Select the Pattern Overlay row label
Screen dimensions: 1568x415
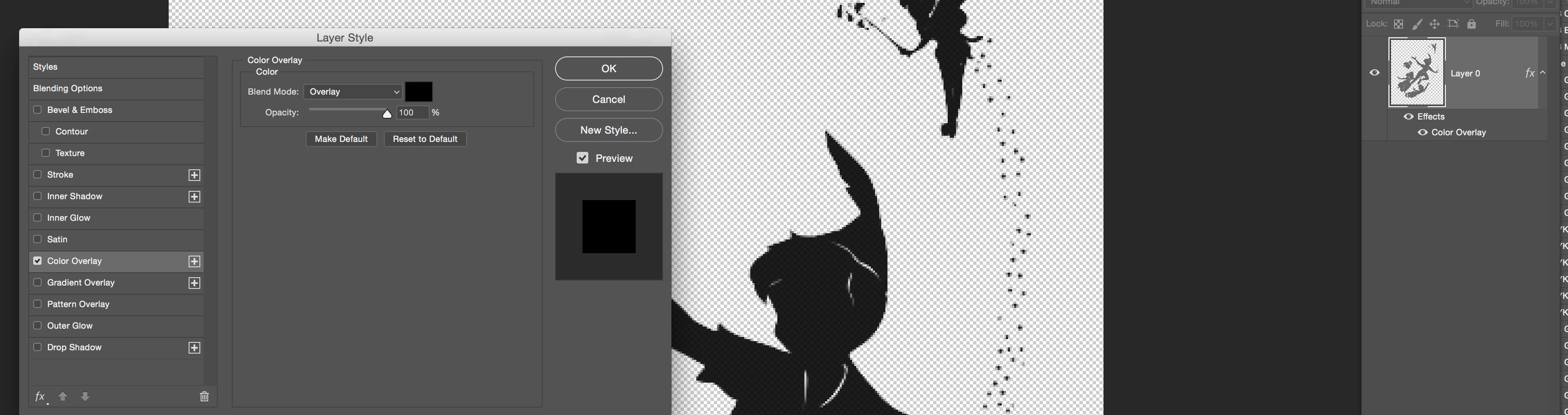(79, 305)
